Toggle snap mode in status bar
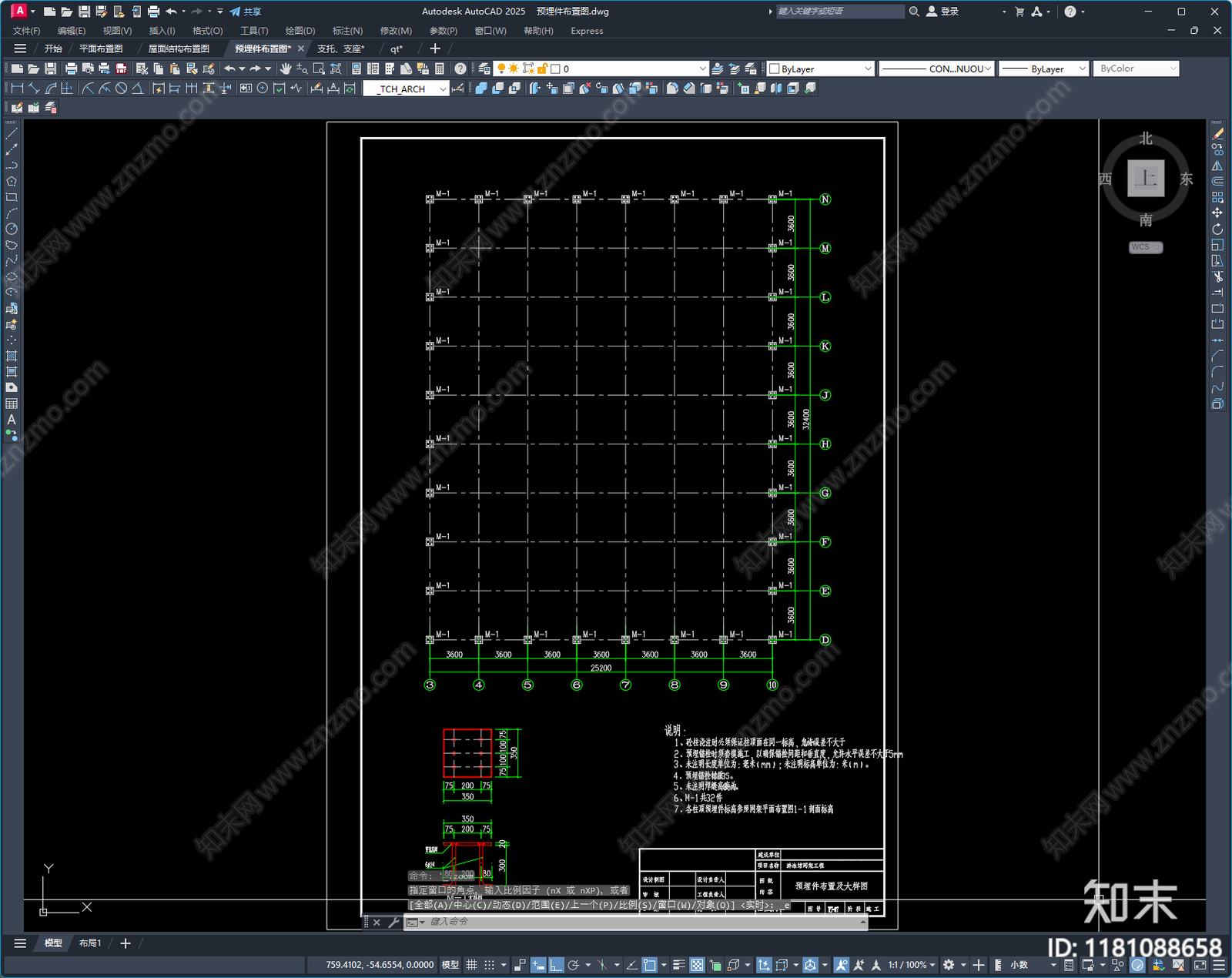Image resolution: width=1232 pixels, height=978 pixels. coord(489,965)
